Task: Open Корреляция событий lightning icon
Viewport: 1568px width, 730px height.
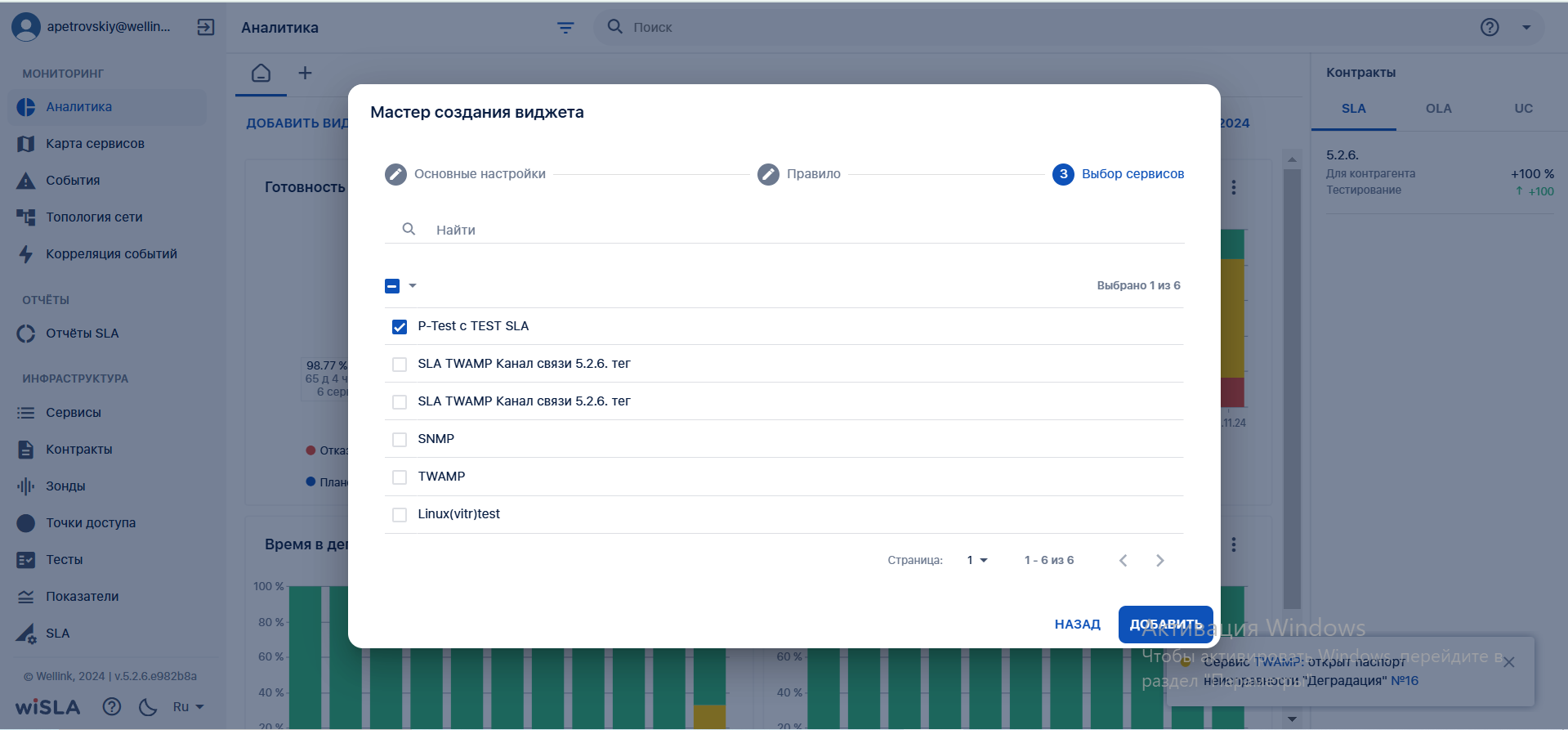Action: click(26, 254)
